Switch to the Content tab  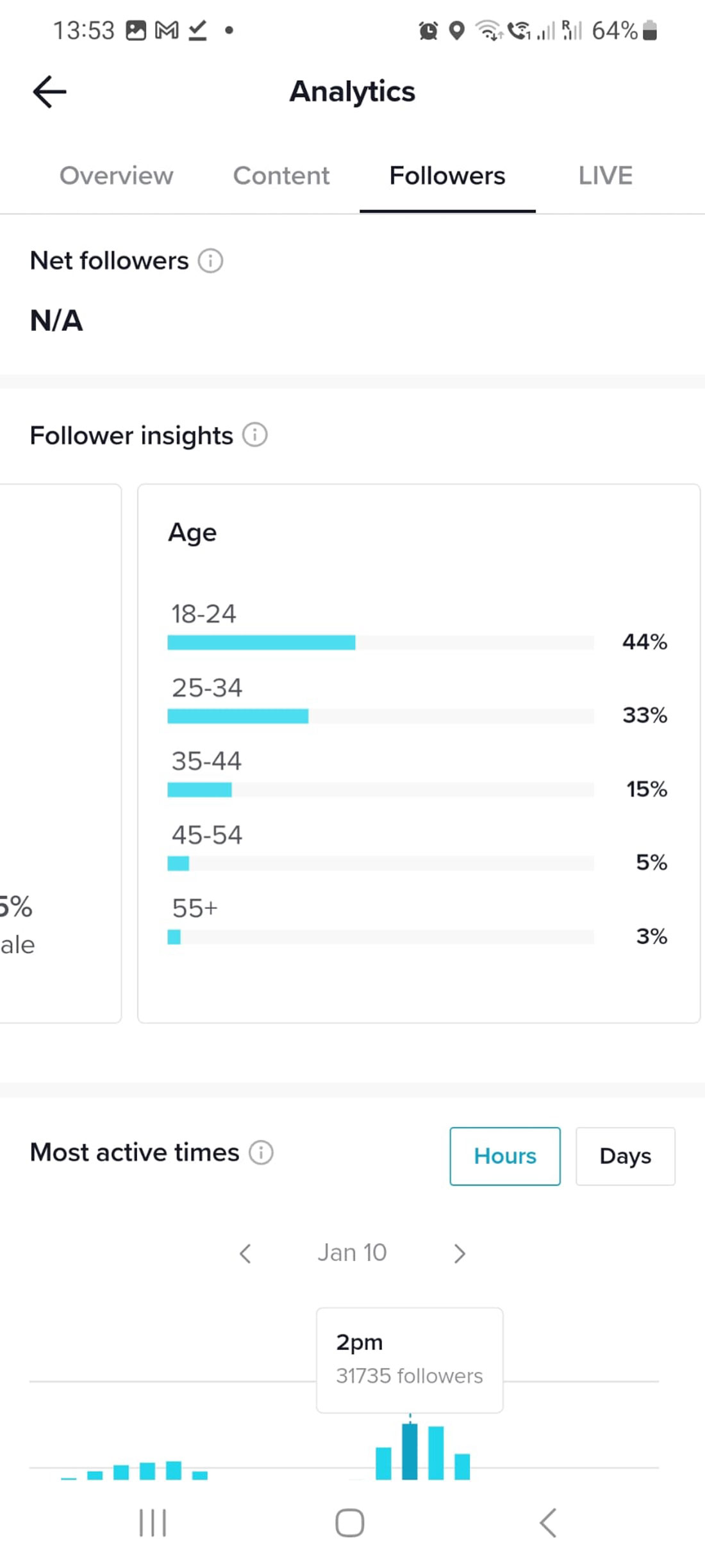tap(281, 176)
